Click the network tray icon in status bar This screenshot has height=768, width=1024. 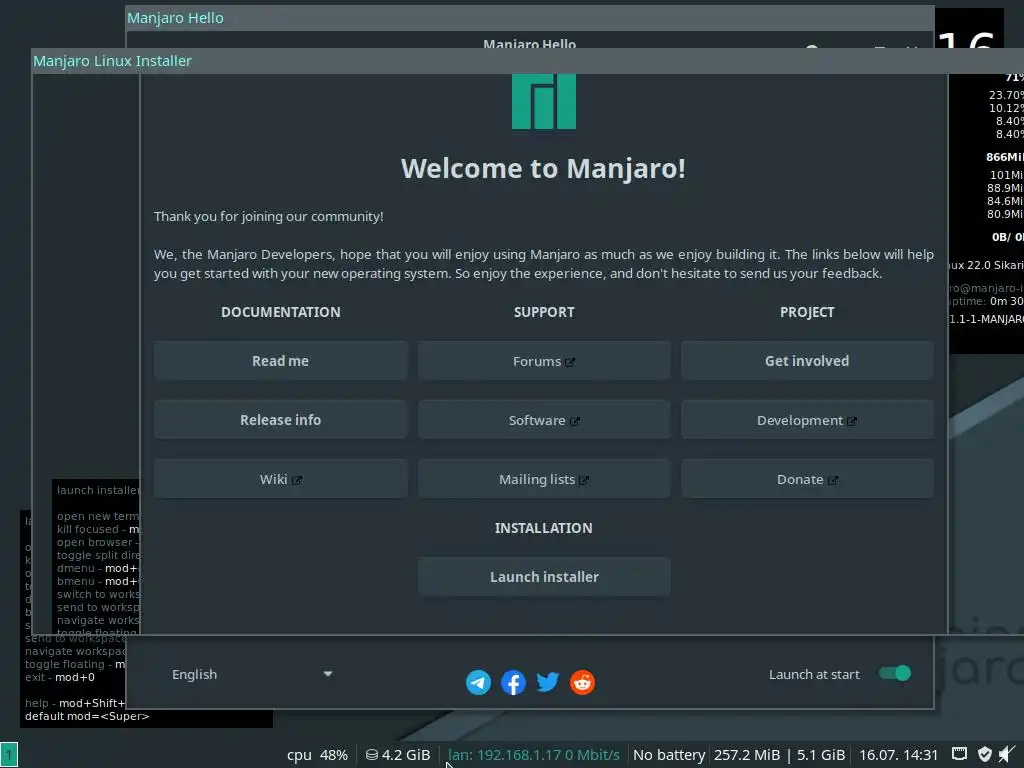pyautogui.click(x=959, y=754)
